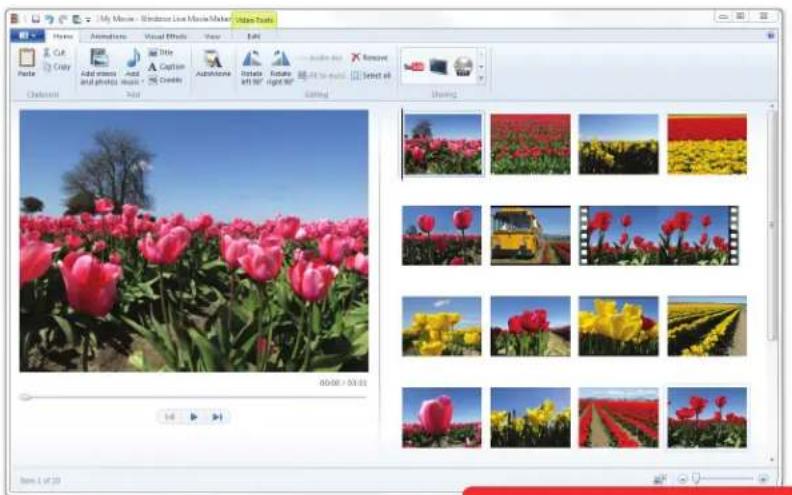792x495 pixels.
Task: Click the Item 1 of 20 status text
Action: (40, 480)
